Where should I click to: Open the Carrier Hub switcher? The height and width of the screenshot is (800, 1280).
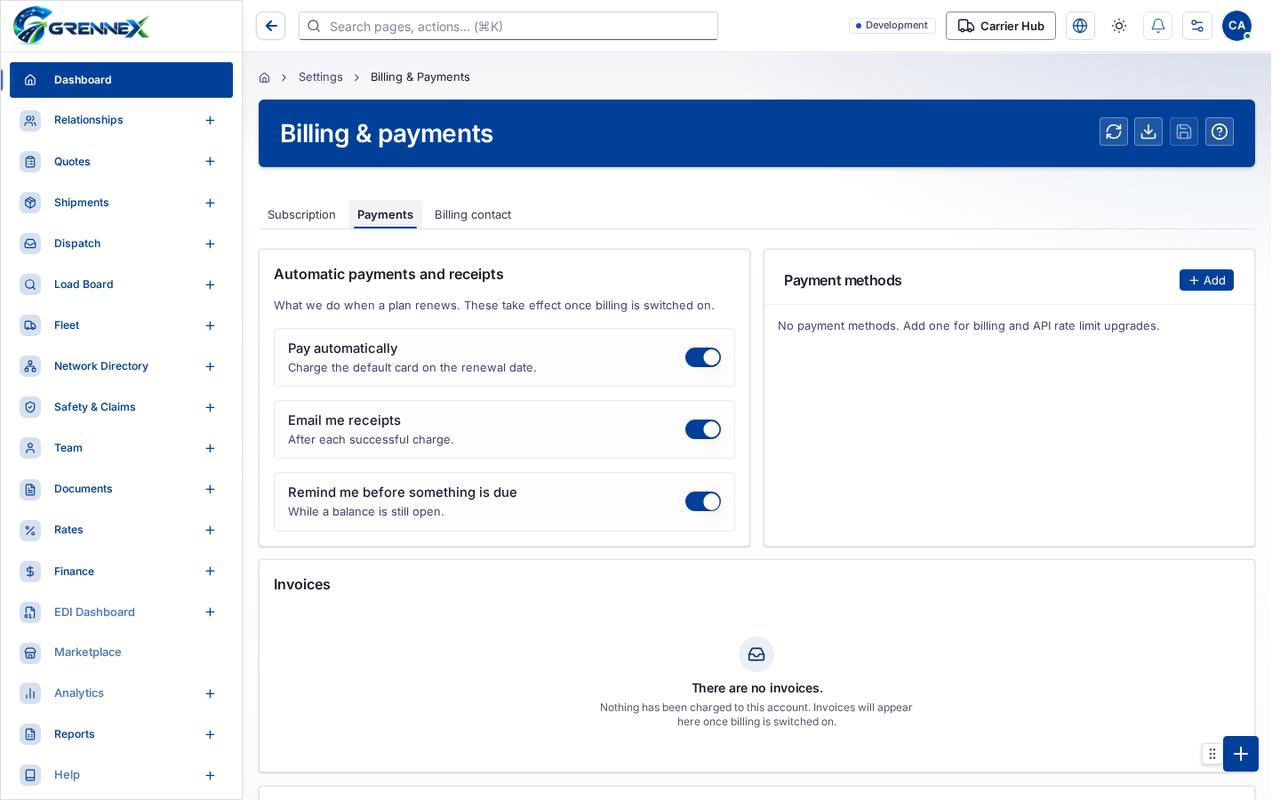[x=1001, y=26]
